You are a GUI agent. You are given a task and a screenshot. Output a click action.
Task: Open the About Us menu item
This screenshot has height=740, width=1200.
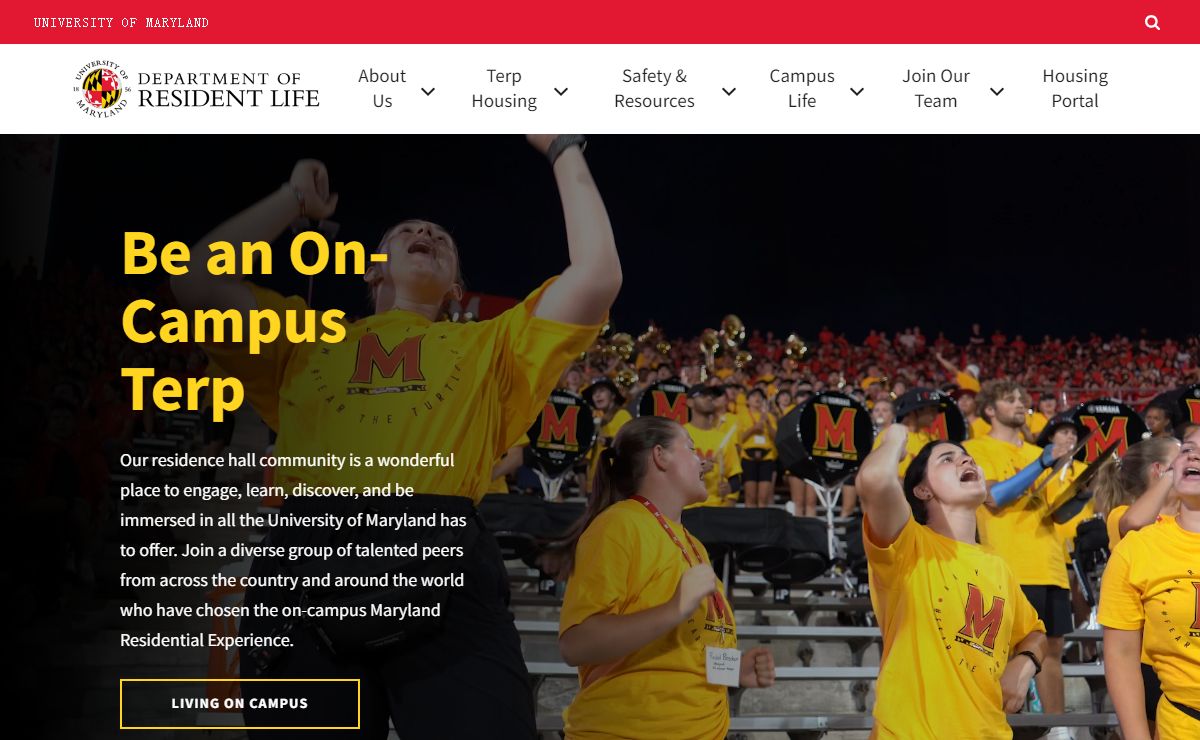point(382,88)
